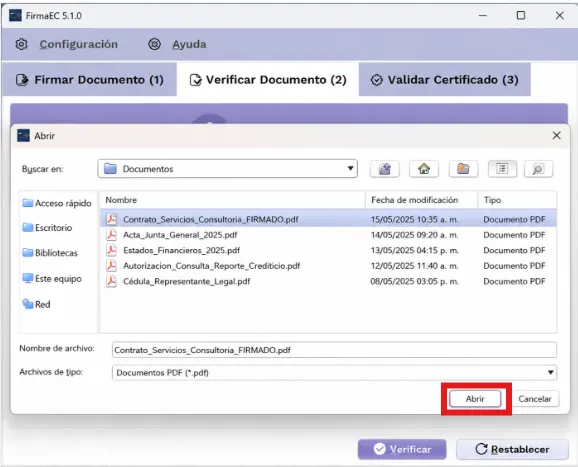
Task: Create a new folder icon
Action: click(x=463, y=169)
